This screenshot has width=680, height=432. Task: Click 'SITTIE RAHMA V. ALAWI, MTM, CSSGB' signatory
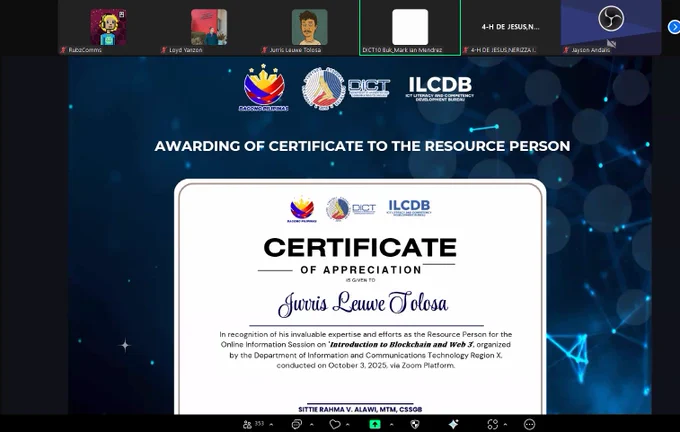(360, 409)
